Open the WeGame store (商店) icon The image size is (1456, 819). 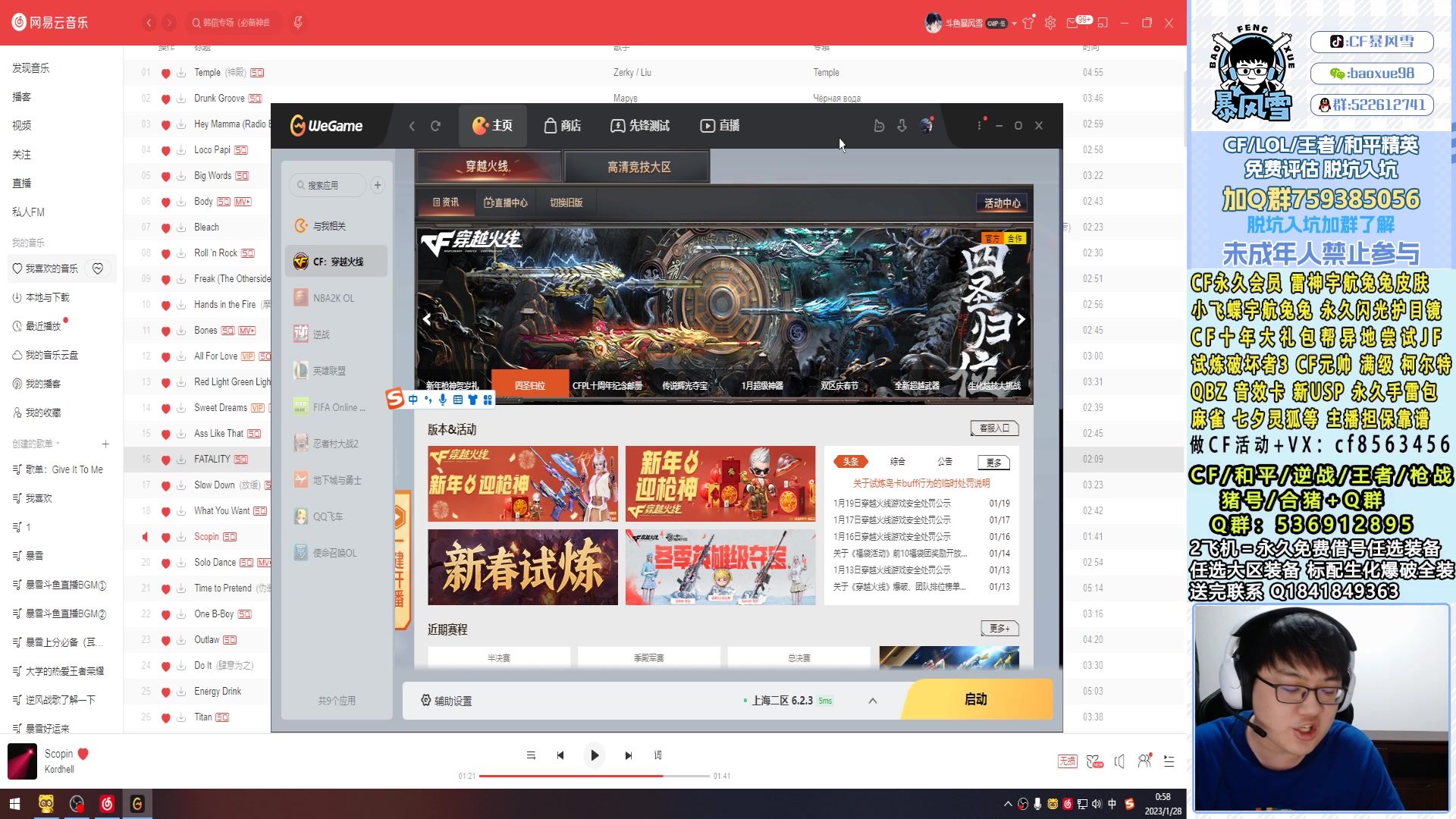tap(563, 125)
